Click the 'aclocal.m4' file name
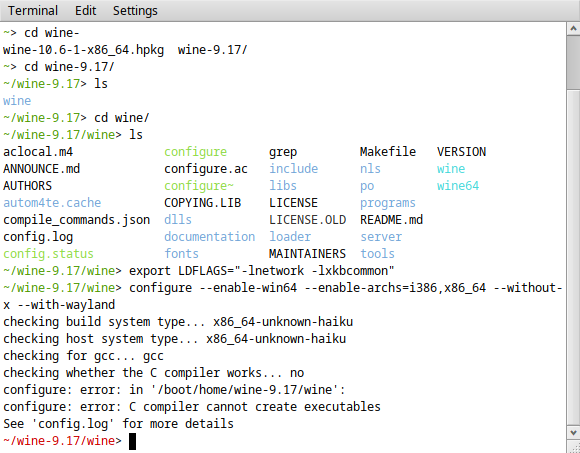The width and height of the screenshot is (580, 453). pos(38,152)
